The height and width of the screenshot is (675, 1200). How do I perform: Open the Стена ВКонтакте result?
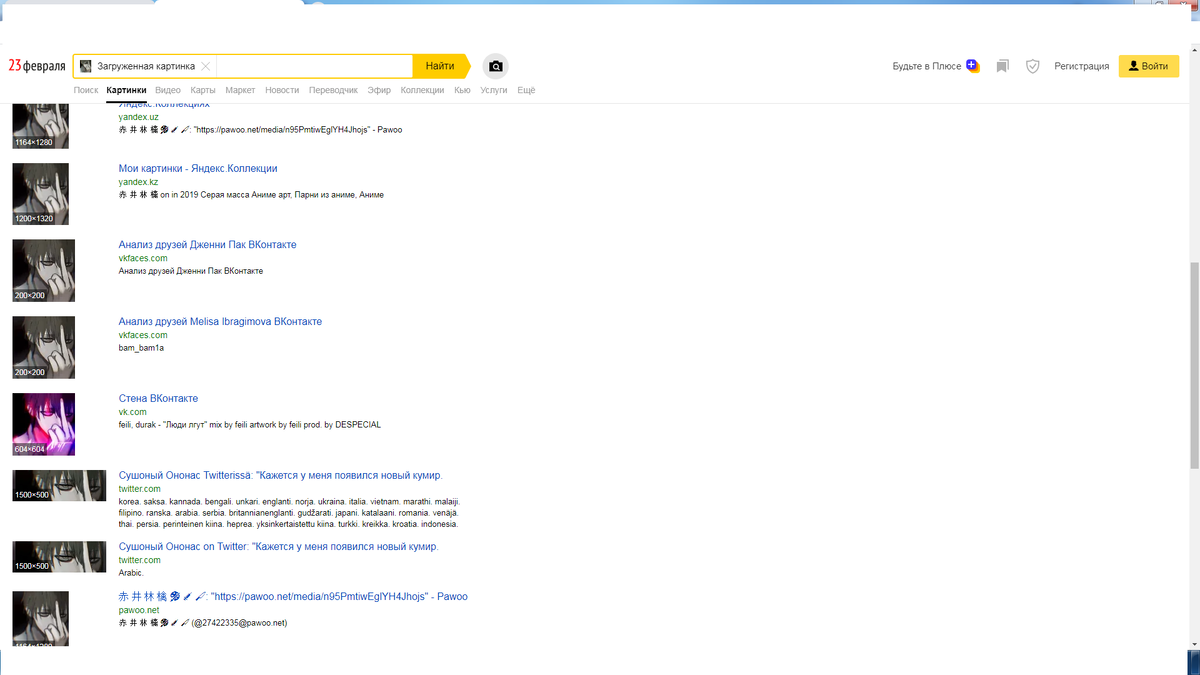(x=158, y=398)
